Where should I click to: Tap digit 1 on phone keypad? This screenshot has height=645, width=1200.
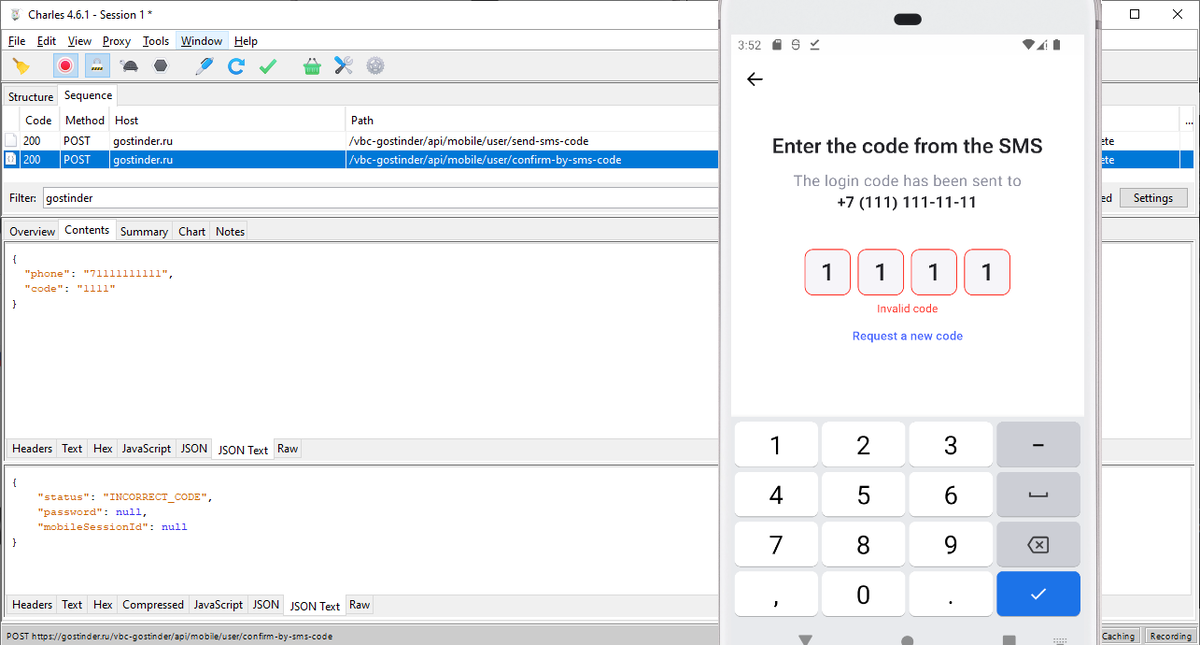click(x=776, y=446)
